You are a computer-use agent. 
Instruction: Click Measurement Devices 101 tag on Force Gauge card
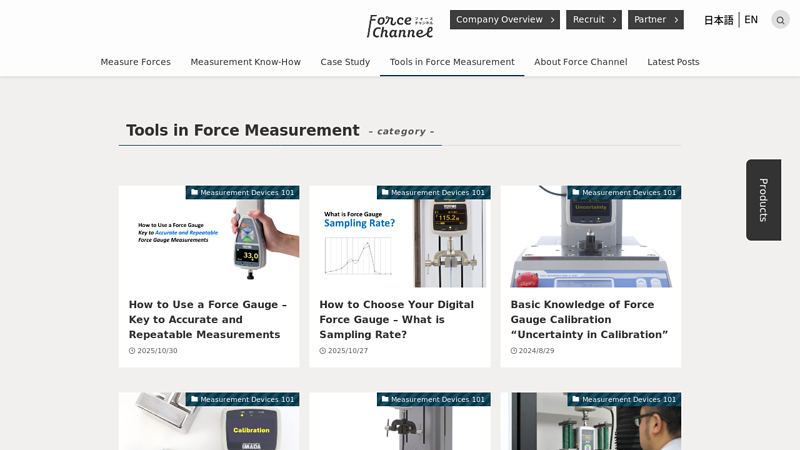pos(242,192)
